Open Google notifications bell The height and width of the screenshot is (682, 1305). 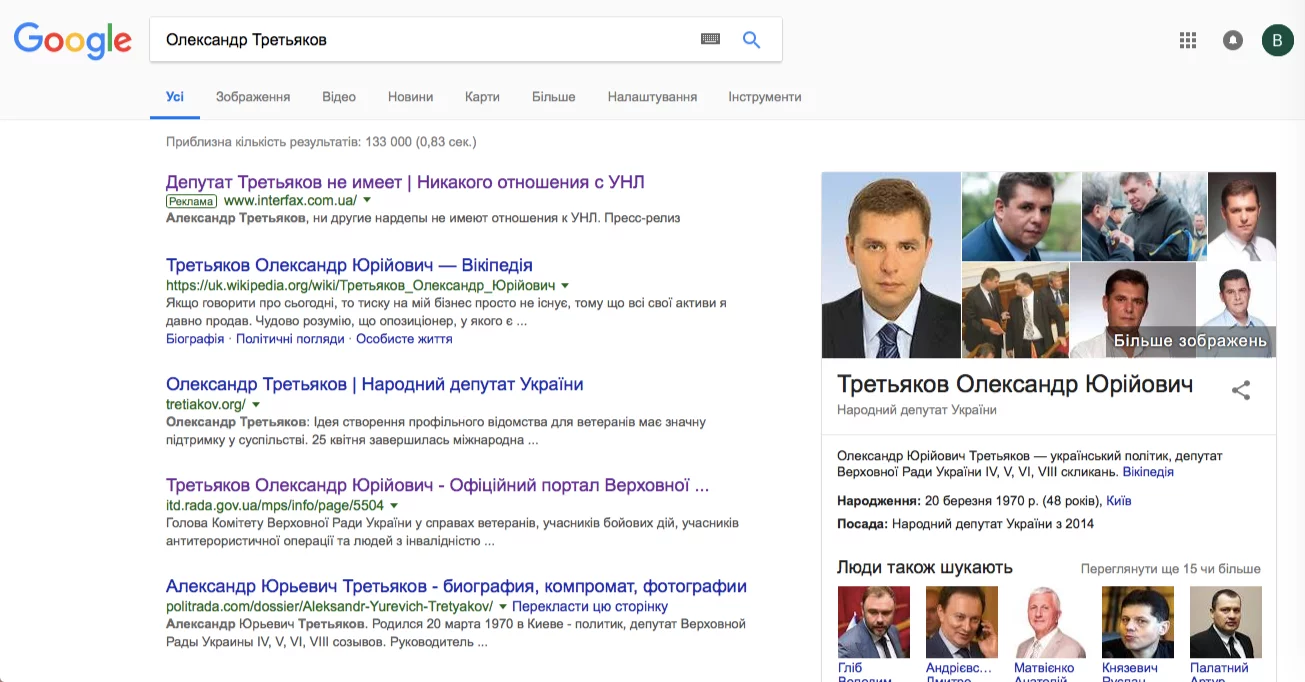[x=1233, y=40]
